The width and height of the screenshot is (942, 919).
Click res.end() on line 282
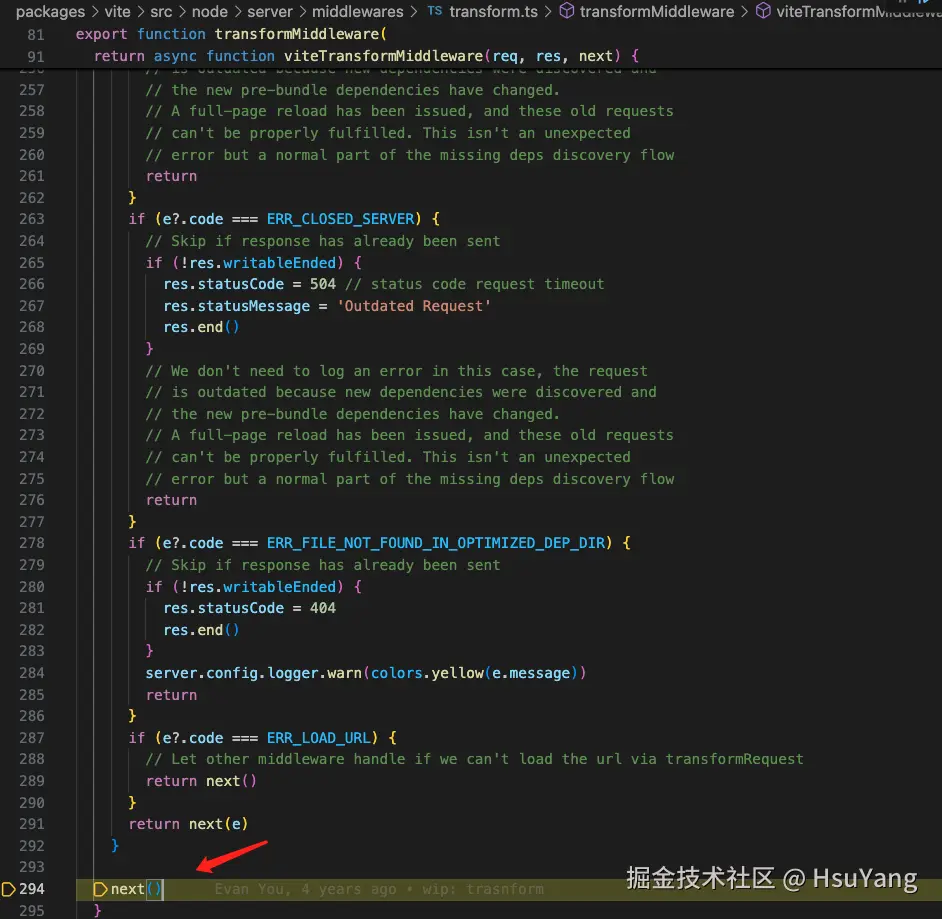(x=201, y=630)
